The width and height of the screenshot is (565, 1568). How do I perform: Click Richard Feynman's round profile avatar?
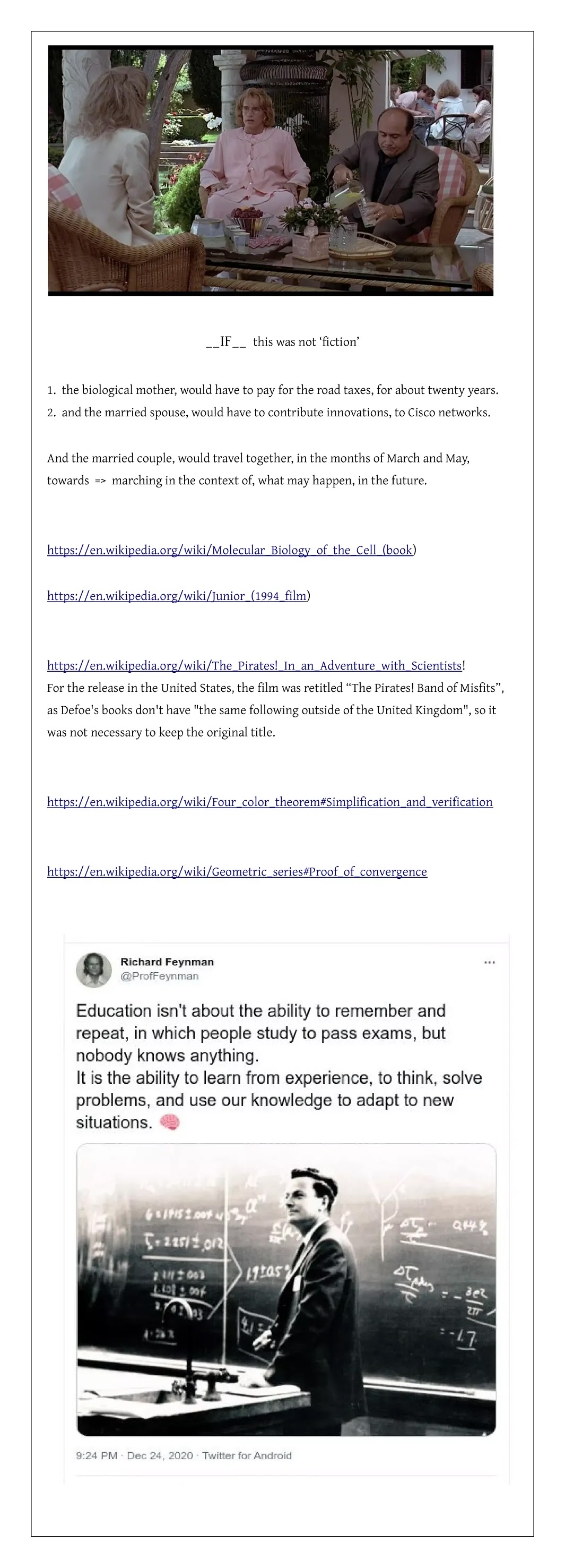(94, 969)
